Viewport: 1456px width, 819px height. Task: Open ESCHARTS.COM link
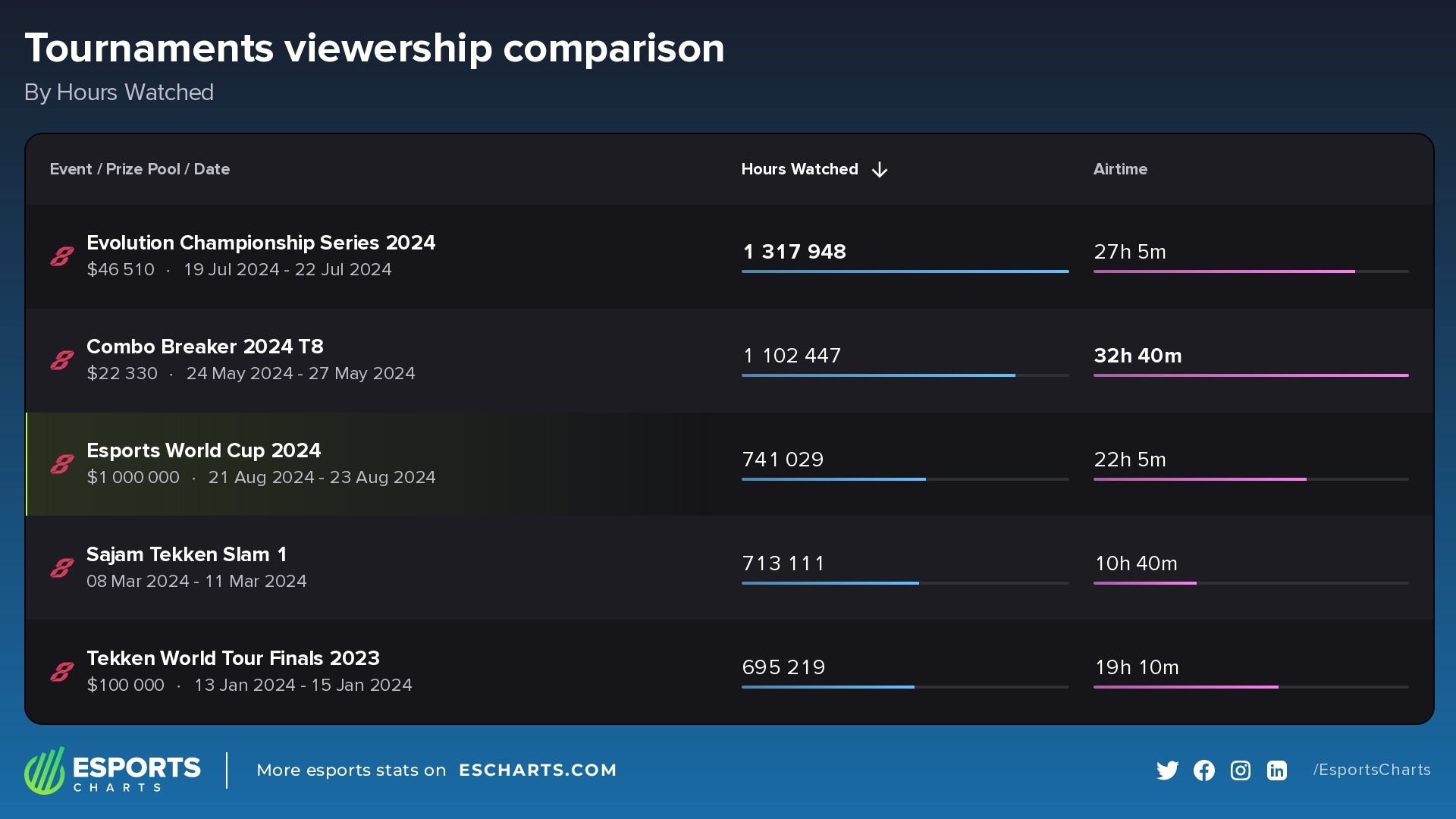(x=538, y=770)
